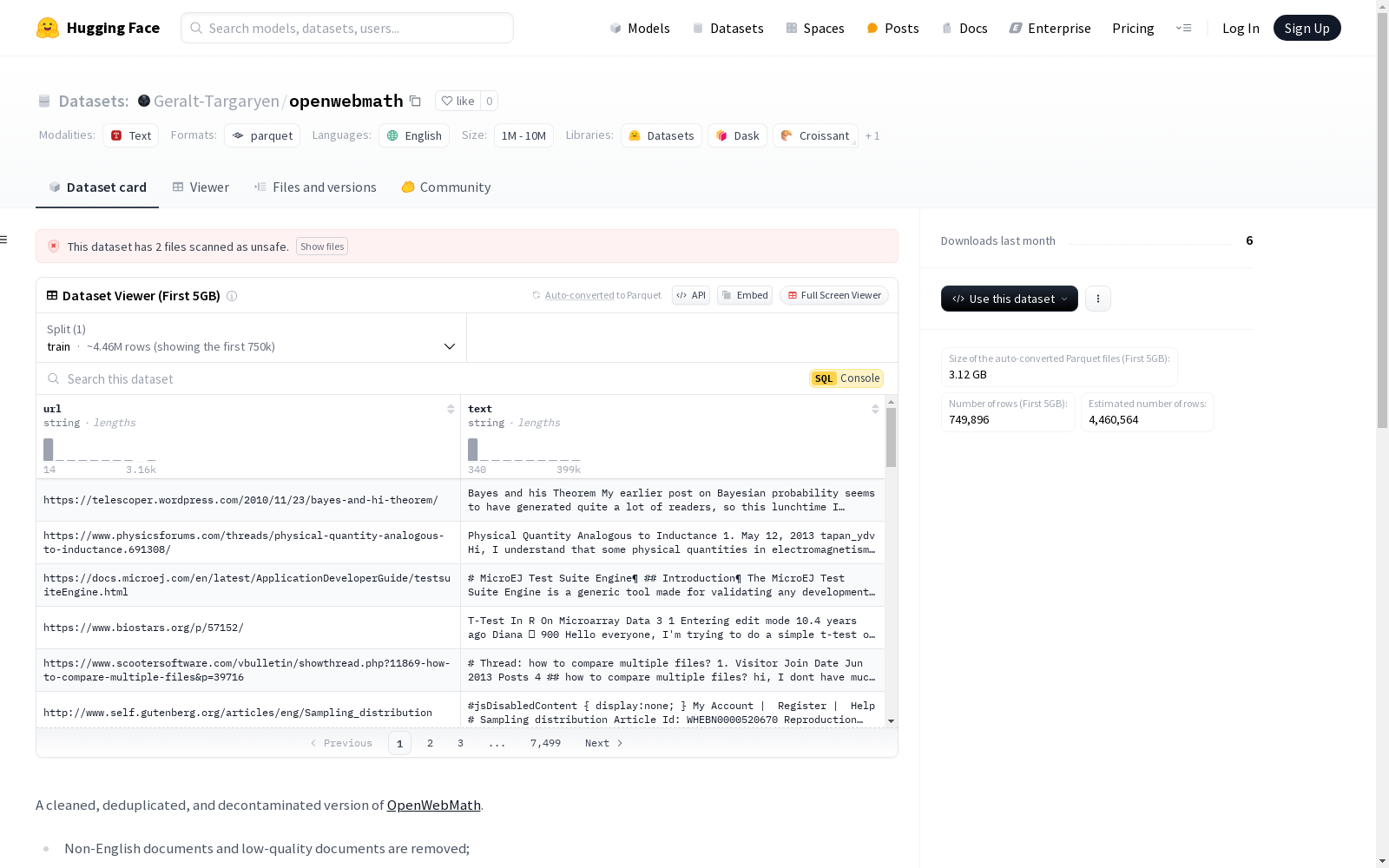The height and width of the screenshot is (868, 1389).
Task: Select the parquet format tag
Action: click(x=262, y=135)
